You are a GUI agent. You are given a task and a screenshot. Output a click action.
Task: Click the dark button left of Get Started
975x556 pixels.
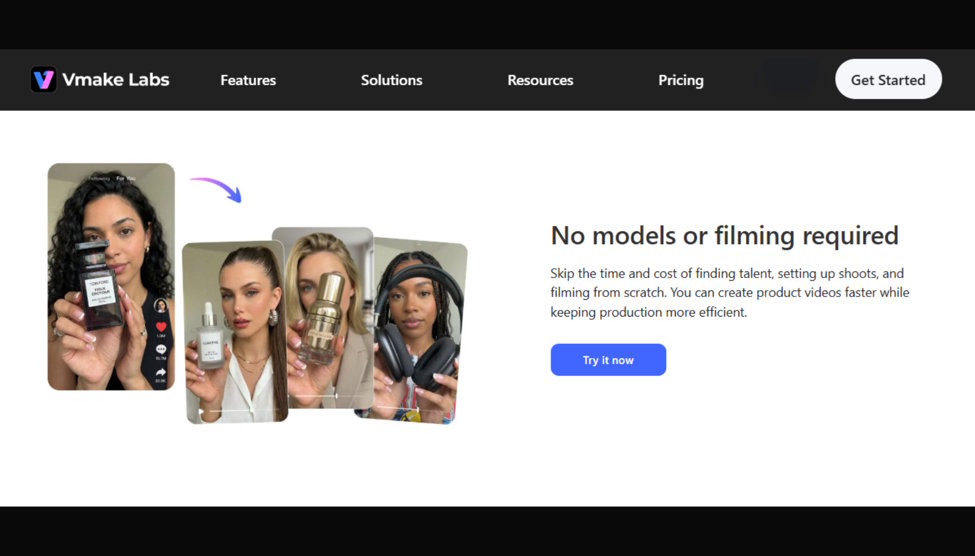pos(790,77)
